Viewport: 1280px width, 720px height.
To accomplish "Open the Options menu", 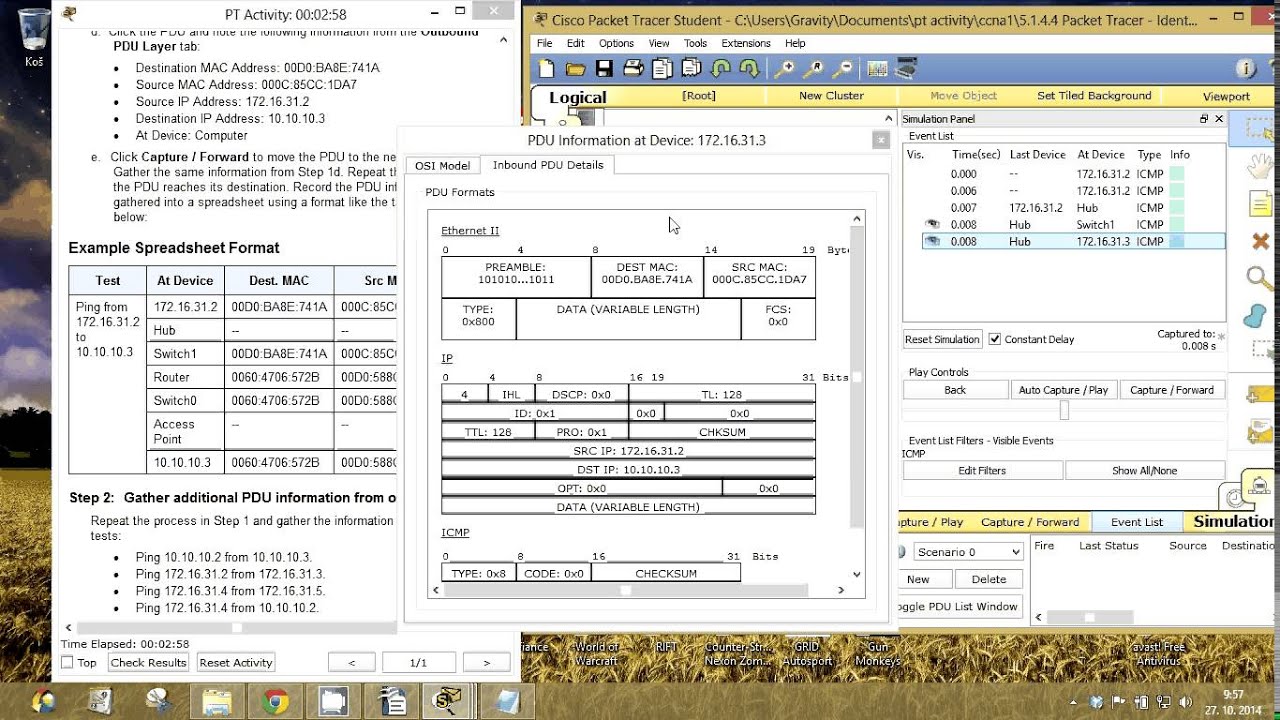I will (x=616, y=44).
